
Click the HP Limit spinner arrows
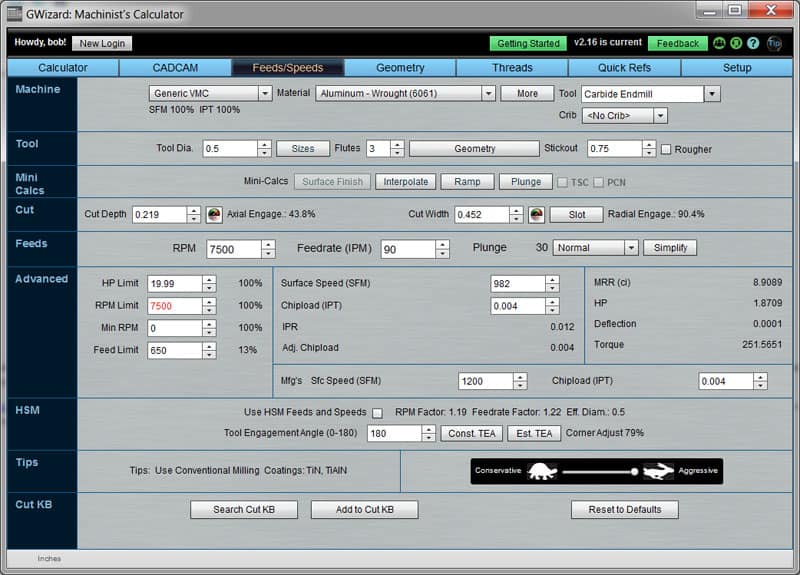pyautogui.click(x=209, y=284)
